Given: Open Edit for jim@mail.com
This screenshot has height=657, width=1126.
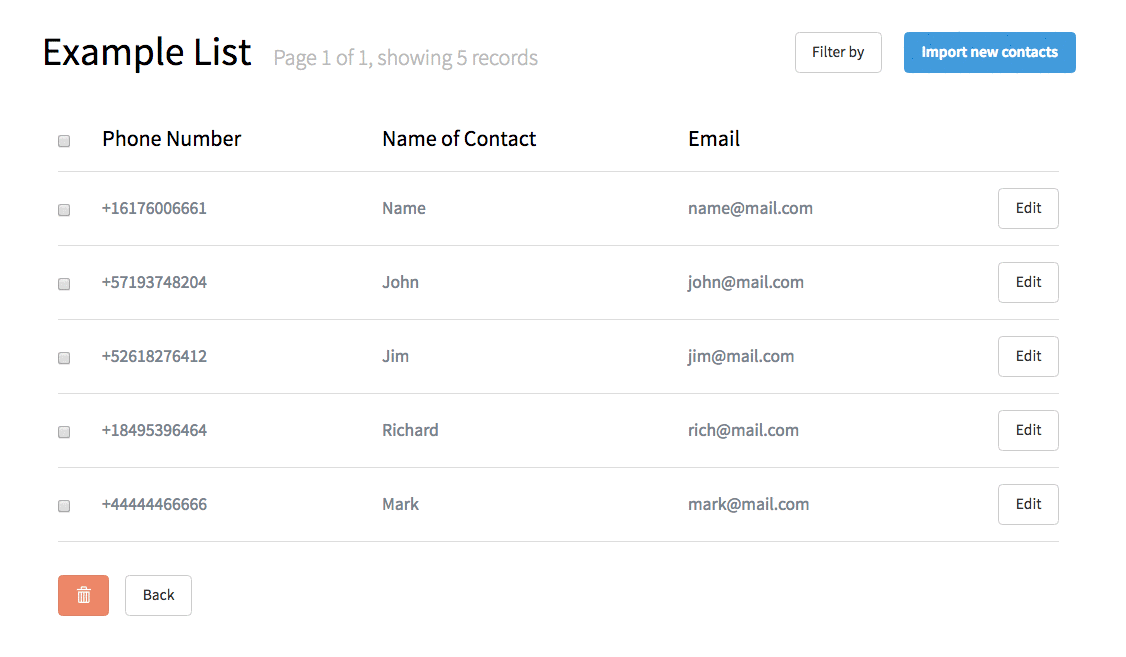Looking at the screenshot, I should coord(1028,356).
